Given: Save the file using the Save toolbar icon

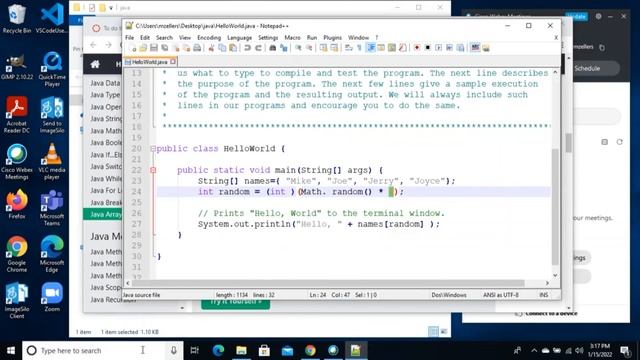Looking at the screenshot, I should point(153,48).
